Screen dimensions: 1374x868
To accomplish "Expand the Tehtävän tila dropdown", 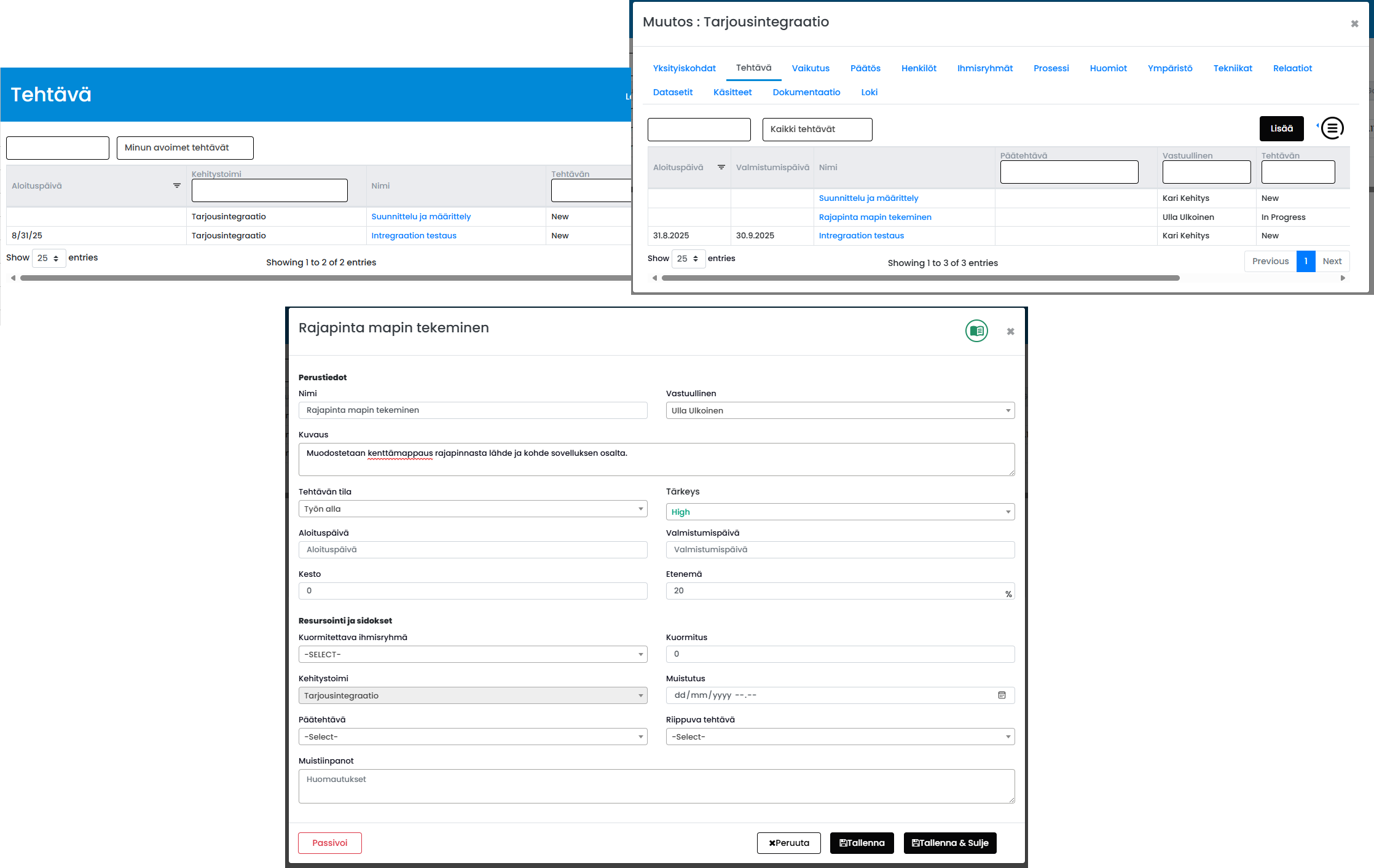I will (x=473, y=509).
